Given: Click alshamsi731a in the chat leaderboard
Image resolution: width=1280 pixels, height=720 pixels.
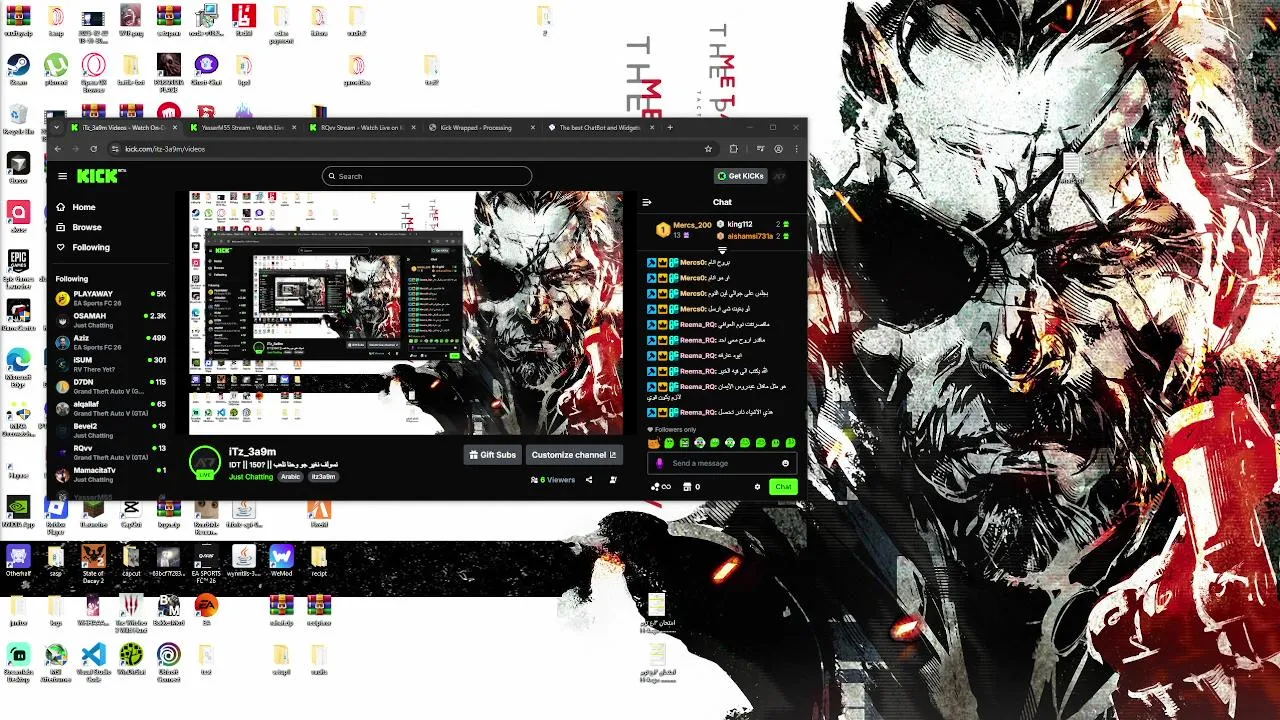Looking at the screenshot, I should 750,236.
